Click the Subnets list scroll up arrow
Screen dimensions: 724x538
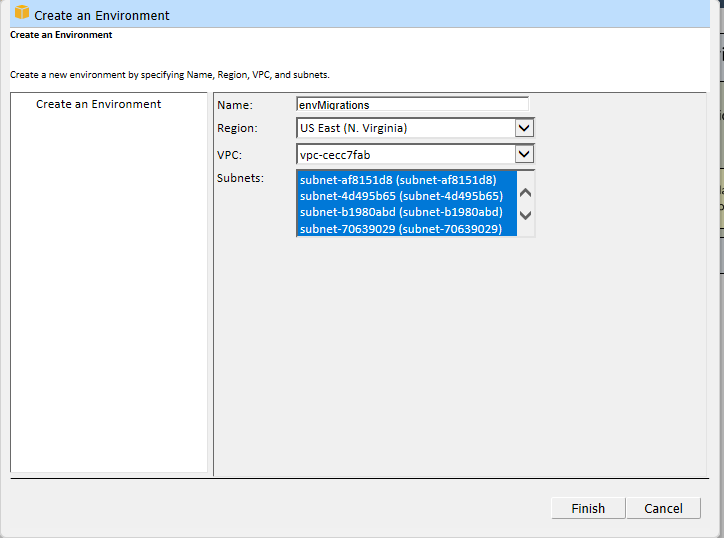click(x=525, y=193)
